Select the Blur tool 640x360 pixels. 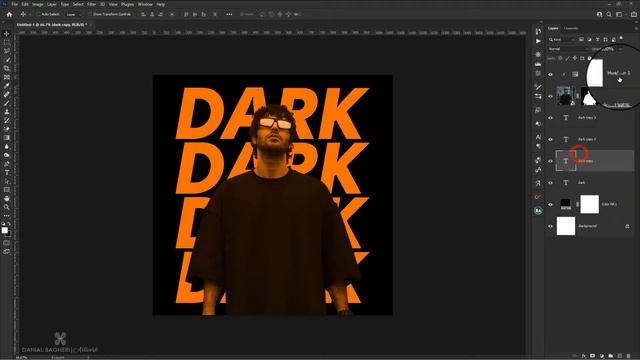[7, 147]
